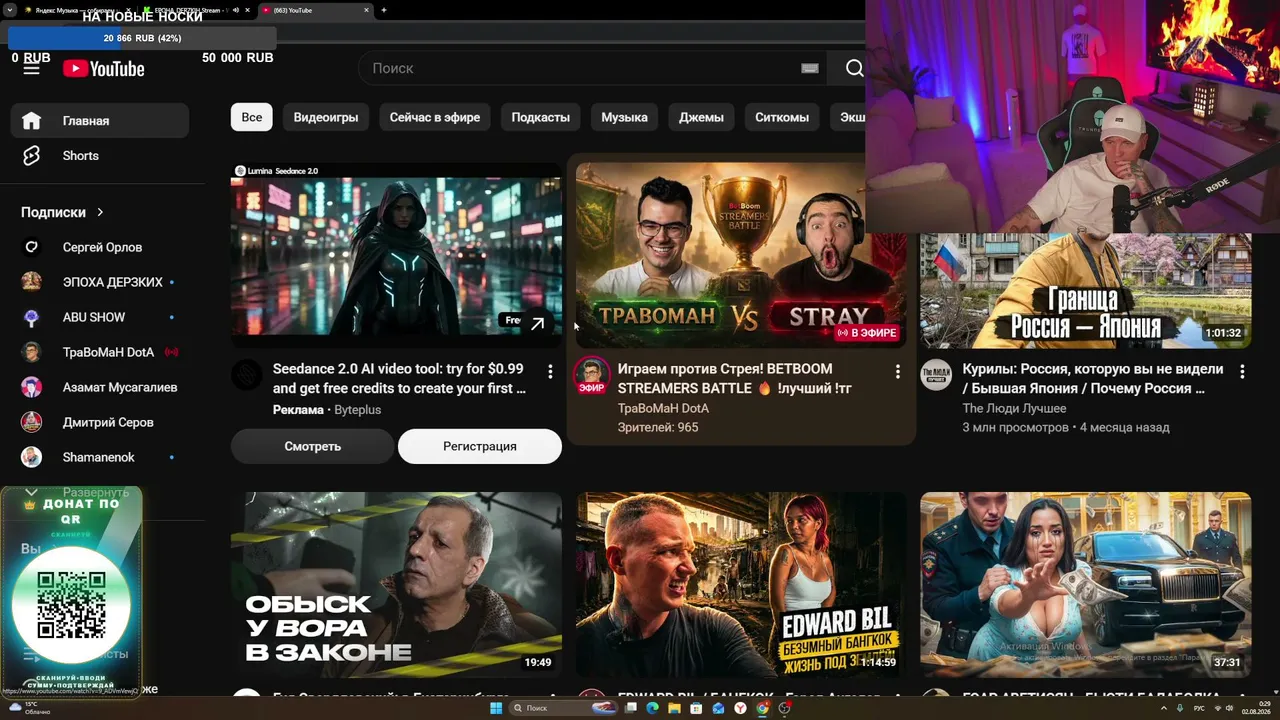Open the weather widget showing 15°C
The height and width of the screenshot is (720, 1280).
click(28, 708)
